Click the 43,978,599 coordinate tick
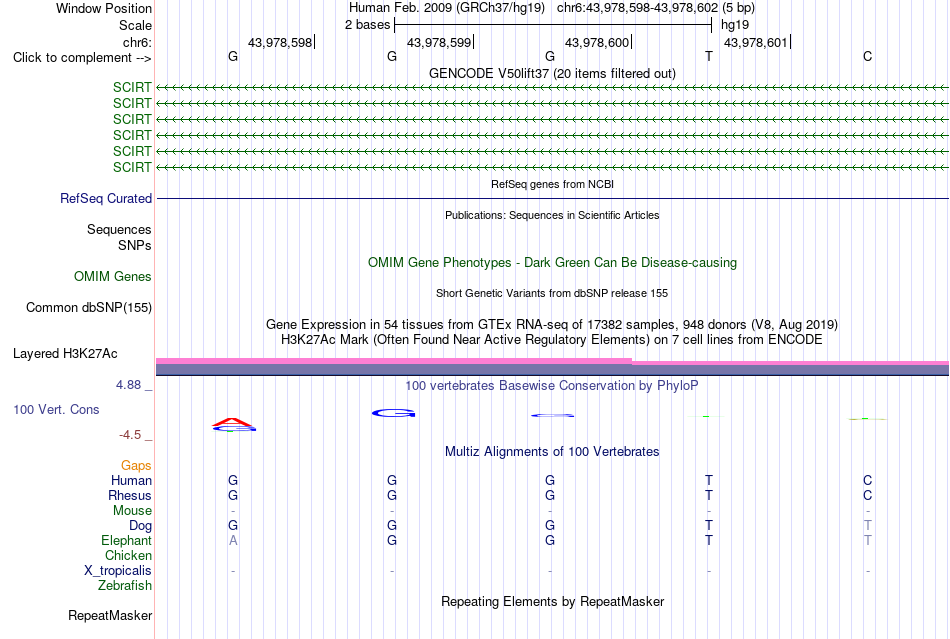The height and width of the screenshot is (639, 950). click(x=440, y=42)
